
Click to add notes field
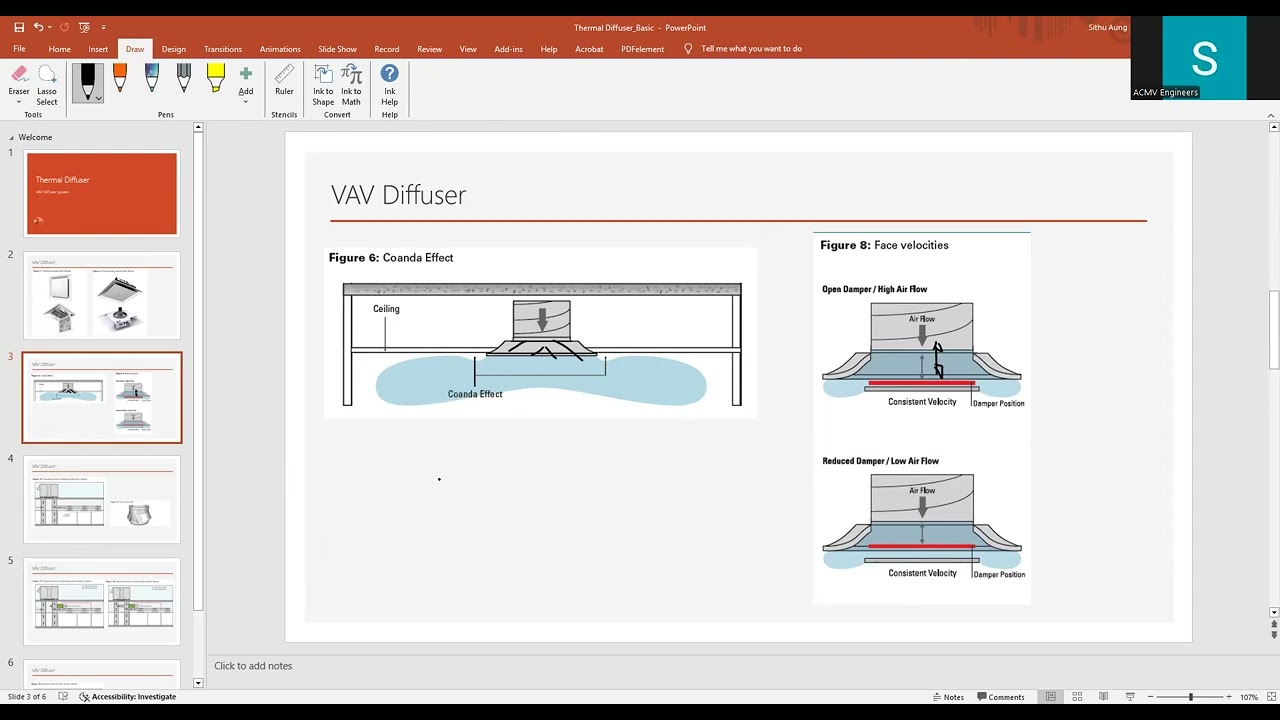(253, 666)
